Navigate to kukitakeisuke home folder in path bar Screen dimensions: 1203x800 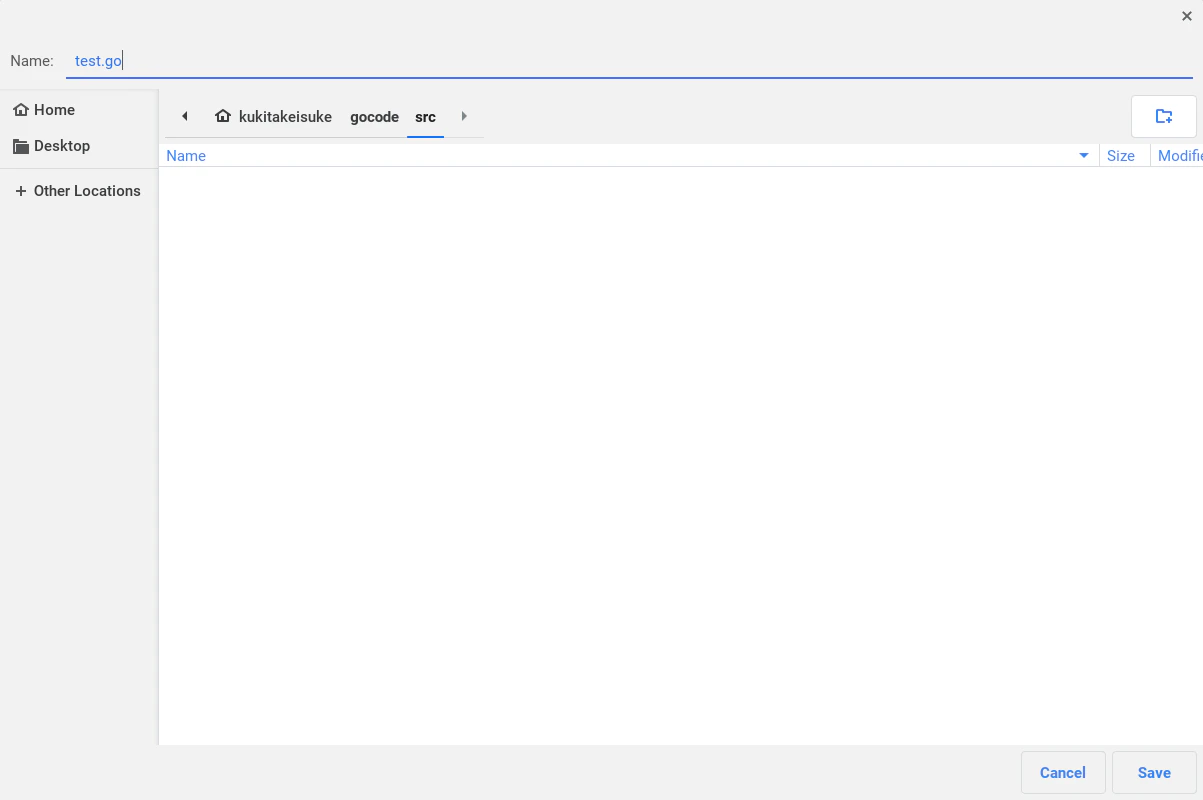[x=273, y=117]
